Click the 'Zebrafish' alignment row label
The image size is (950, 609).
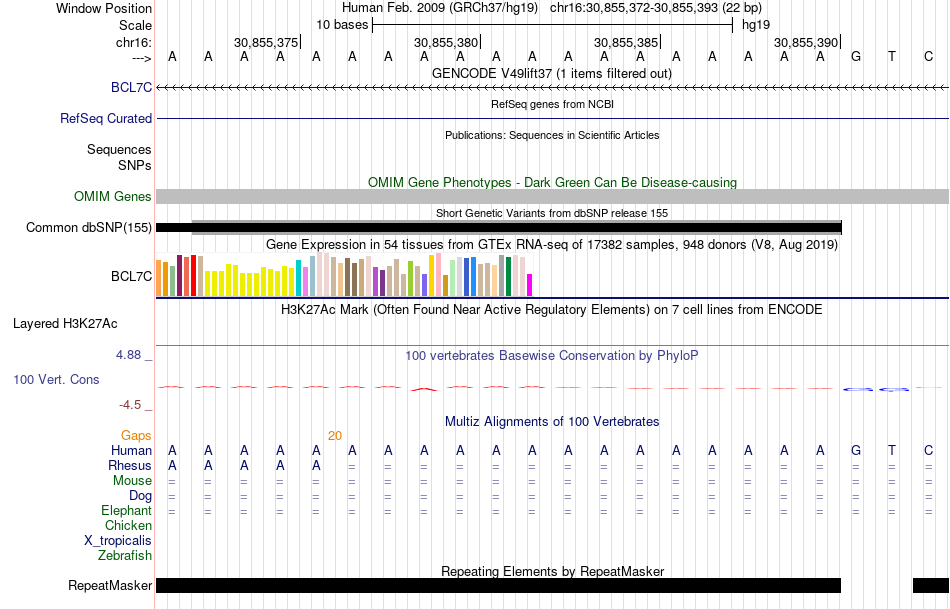click(125, 556)
